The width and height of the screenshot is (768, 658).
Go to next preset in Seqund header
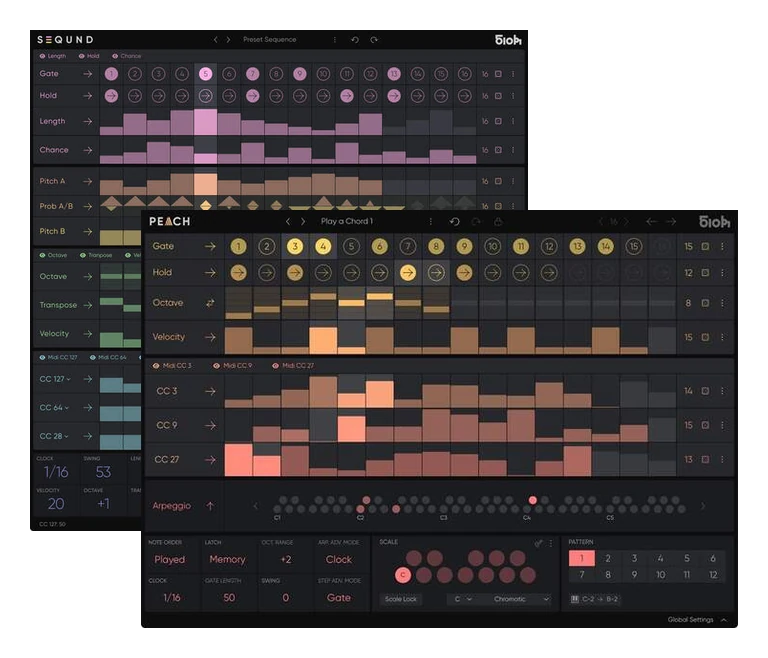pos(228,40)
